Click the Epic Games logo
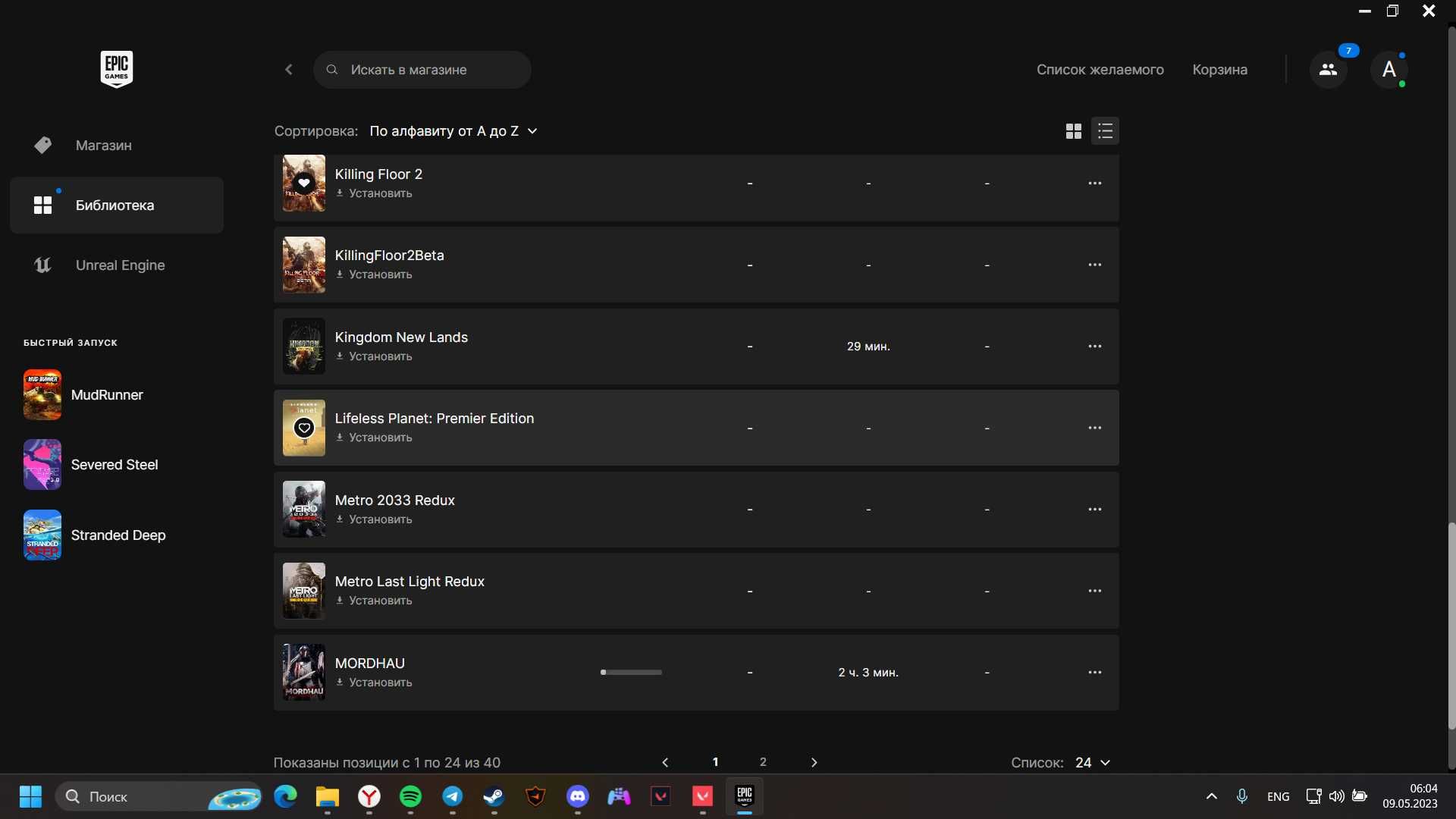1456x819 pixels. coord(117,69)
